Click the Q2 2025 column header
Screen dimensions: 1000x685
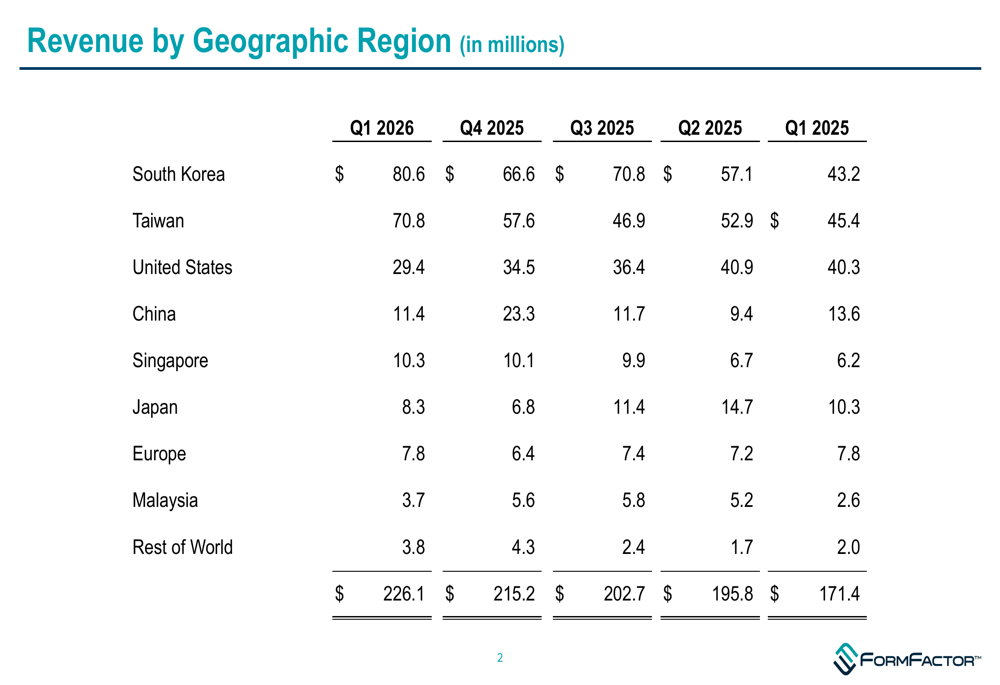[712, 128]
